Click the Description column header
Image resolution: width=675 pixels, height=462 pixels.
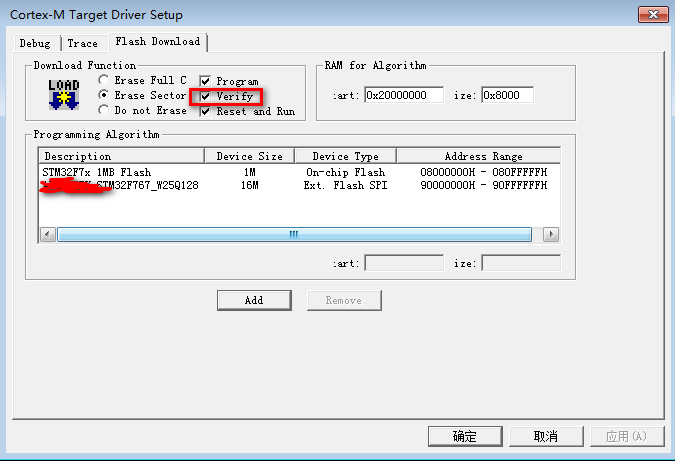coord(121,156)
